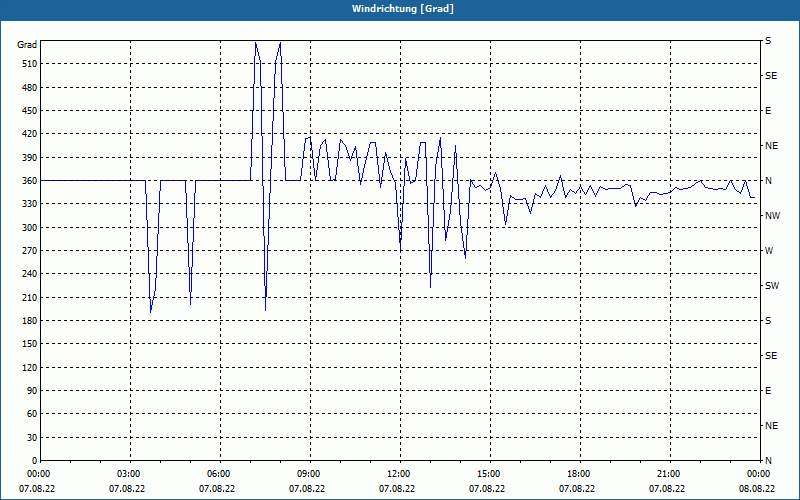
Task: Select the 150 axis value
Action: coord(30,344)
